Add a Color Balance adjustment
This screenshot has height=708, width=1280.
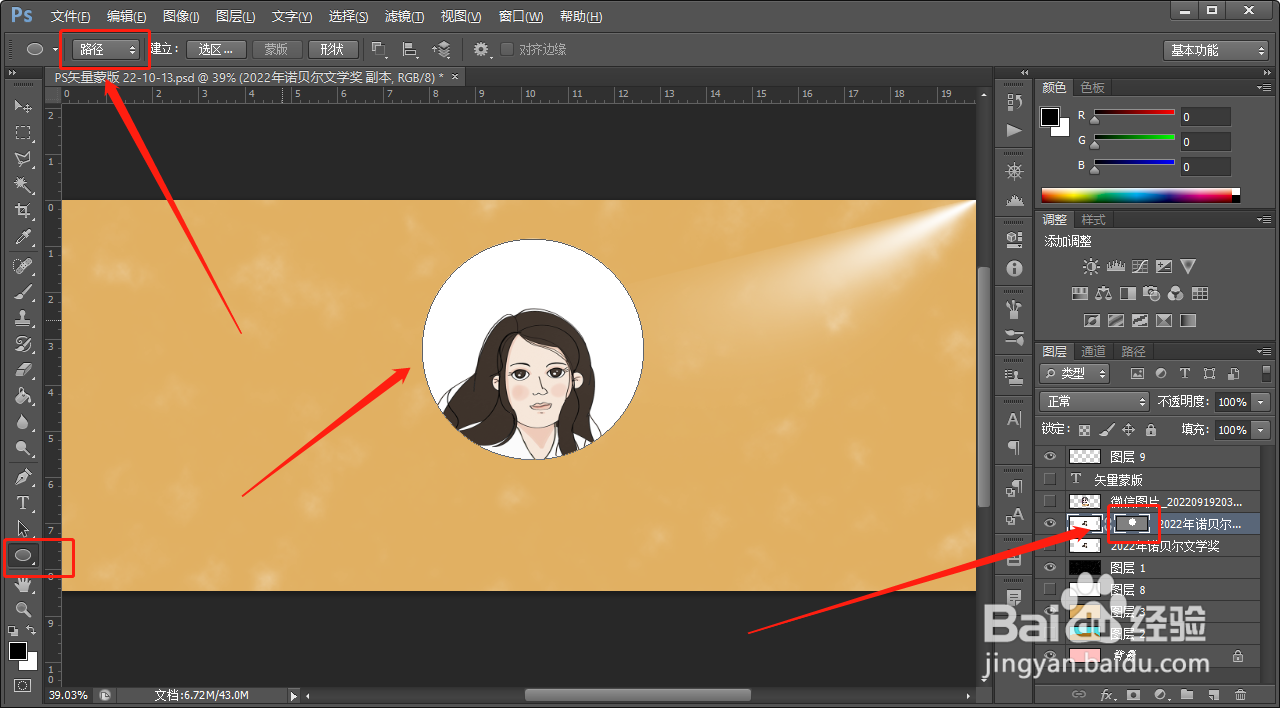1103,294
